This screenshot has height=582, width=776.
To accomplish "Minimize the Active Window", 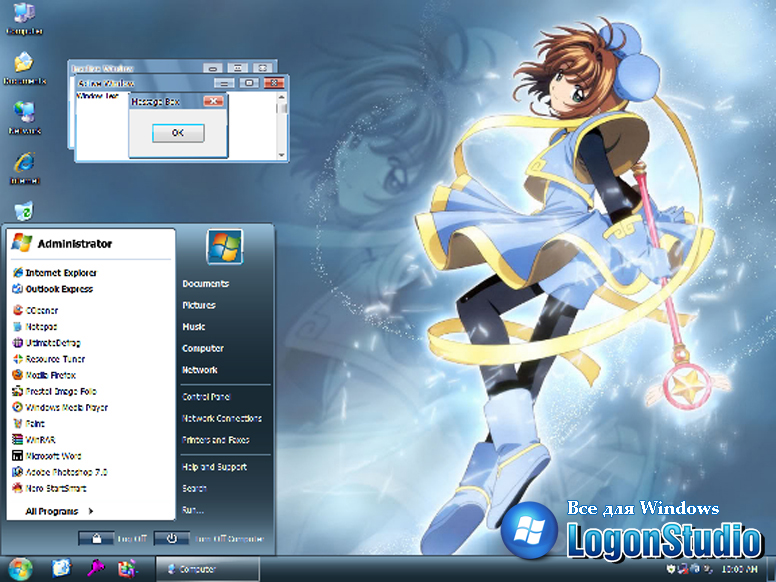I will tap(224, 83).
